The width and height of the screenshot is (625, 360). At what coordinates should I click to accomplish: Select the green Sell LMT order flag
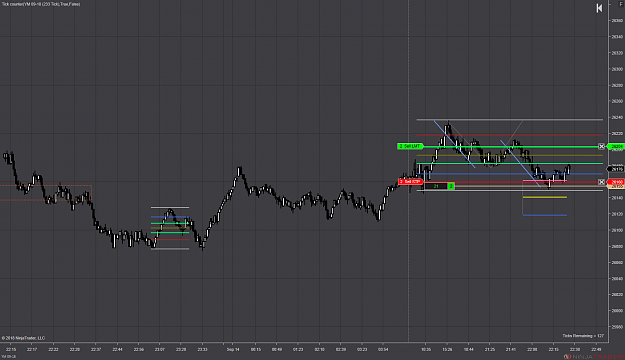pyautogui.click(x=410, y=146)
